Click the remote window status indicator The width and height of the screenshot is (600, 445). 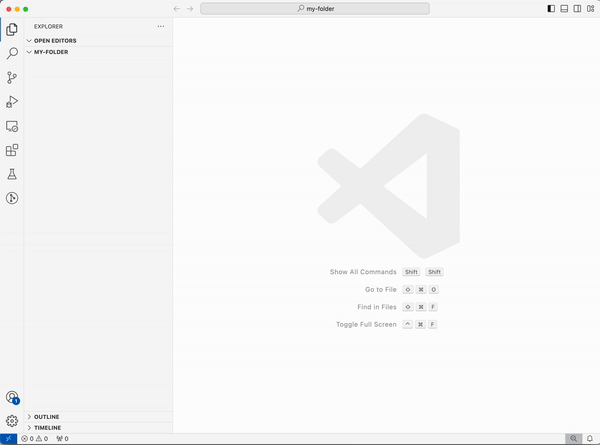(8, 438)
